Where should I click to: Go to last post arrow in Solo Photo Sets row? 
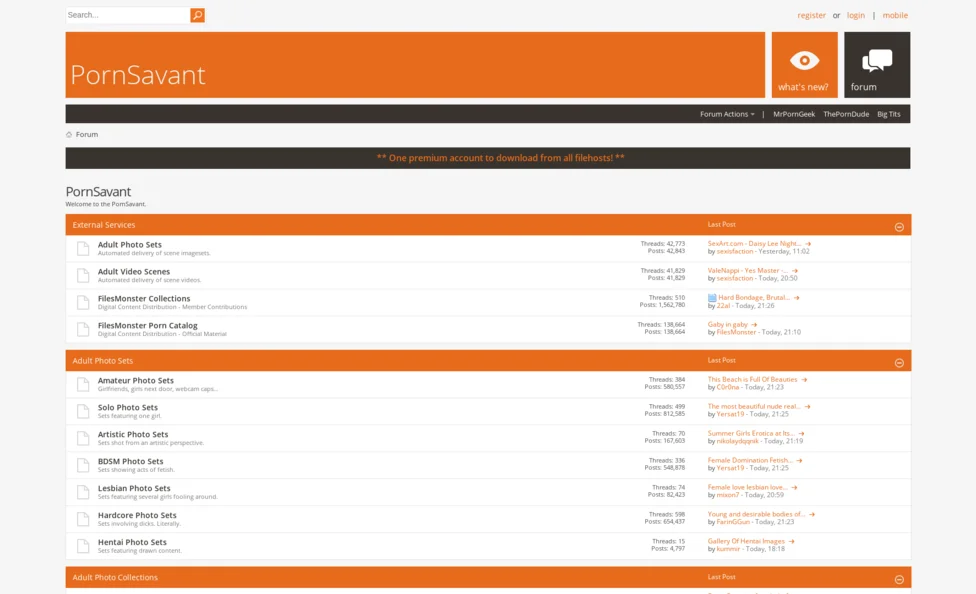tap(808, 407)
